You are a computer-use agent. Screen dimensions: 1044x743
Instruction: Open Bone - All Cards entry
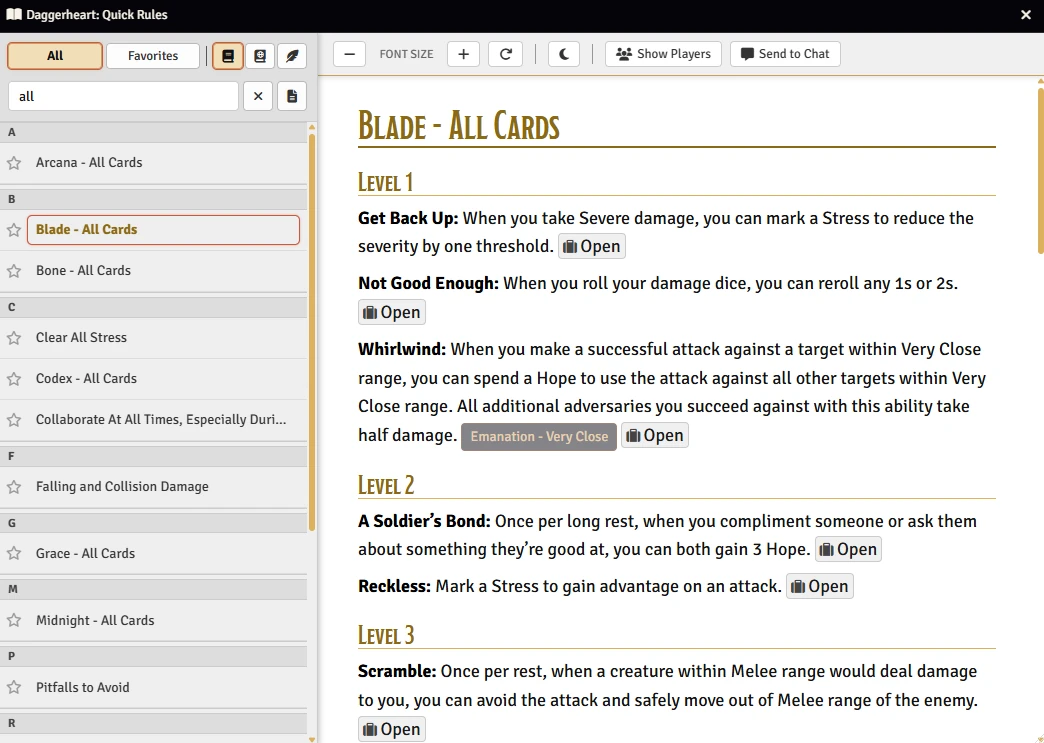coord(163,270)
